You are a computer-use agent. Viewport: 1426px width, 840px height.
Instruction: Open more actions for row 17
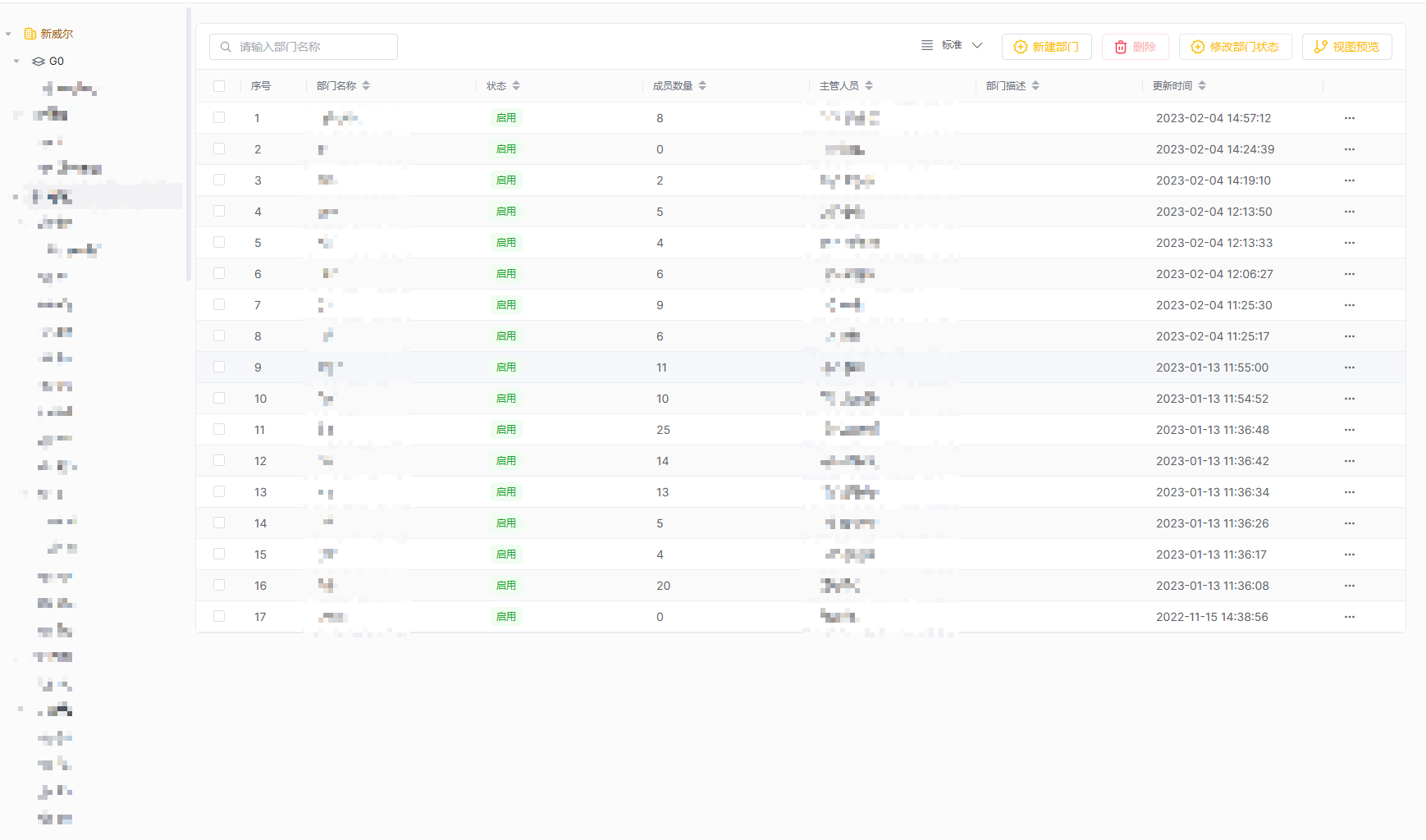tap(1350, 617)
